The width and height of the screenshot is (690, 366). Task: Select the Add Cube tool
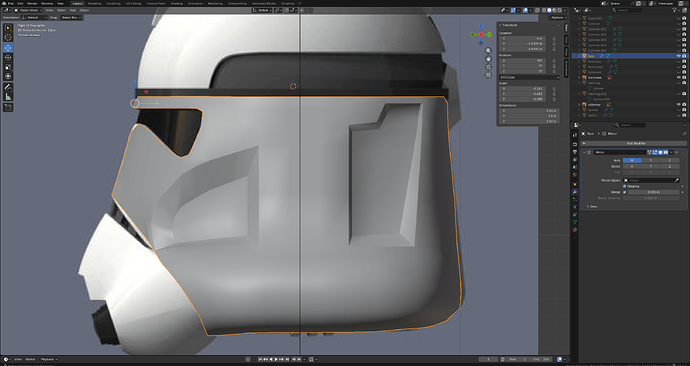8,107
